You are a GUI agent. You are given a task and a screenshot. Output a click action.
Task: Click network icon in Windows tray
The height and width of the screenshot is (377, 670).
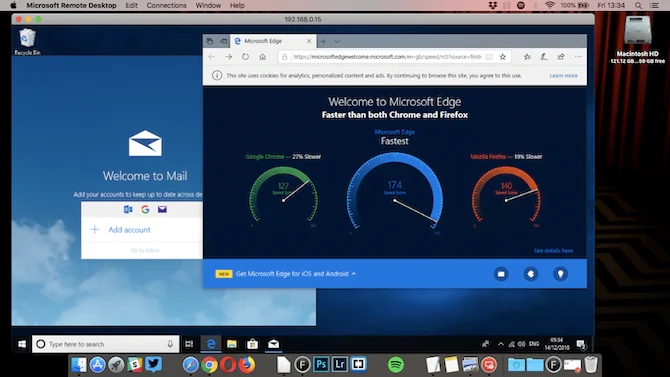click(511, 344)
